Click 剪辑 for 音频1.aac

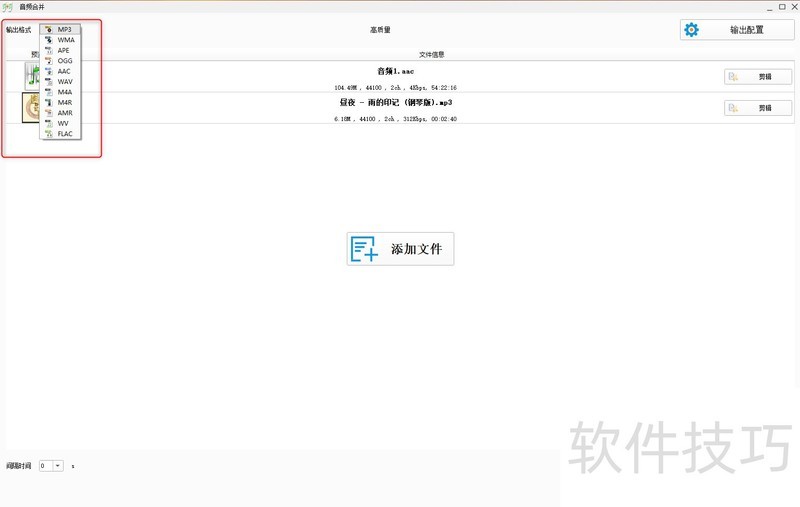[758, 77]
